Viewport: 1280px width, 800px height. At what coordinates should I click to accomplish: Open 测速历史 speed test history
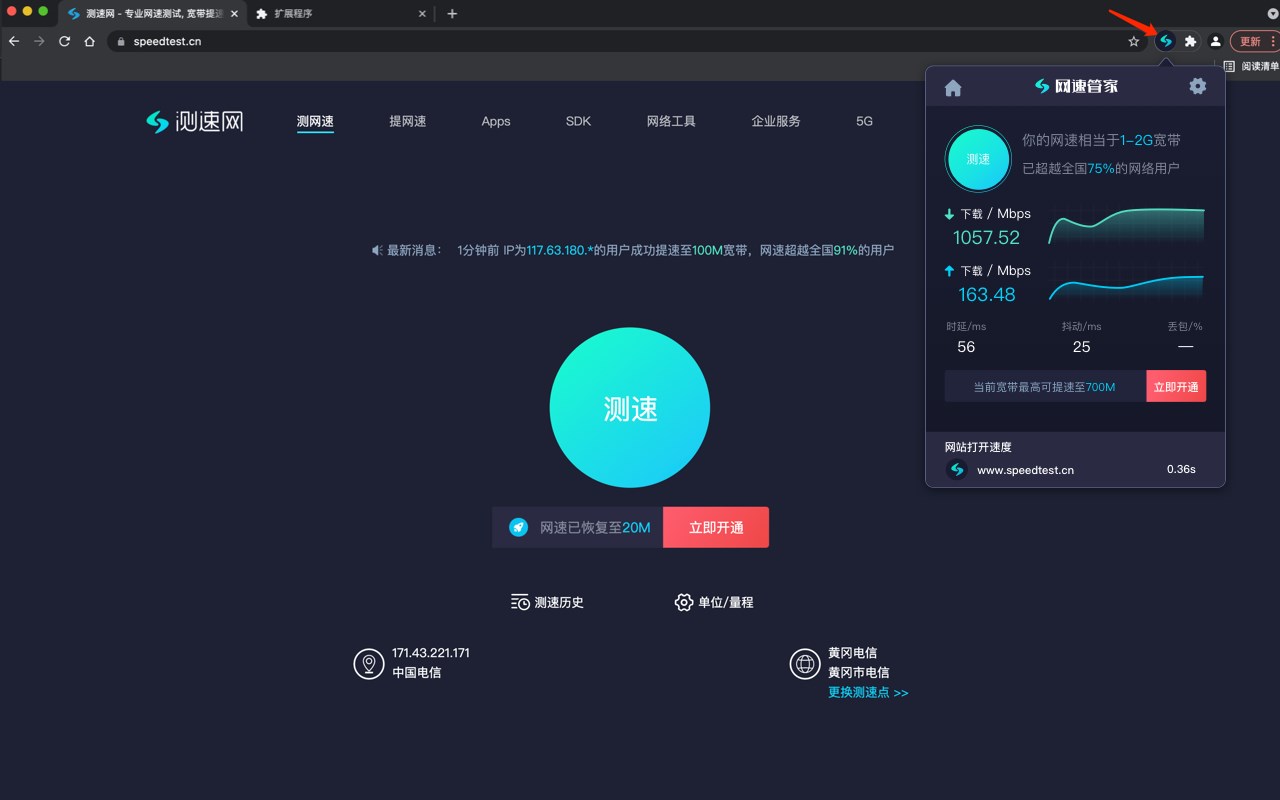547,602
